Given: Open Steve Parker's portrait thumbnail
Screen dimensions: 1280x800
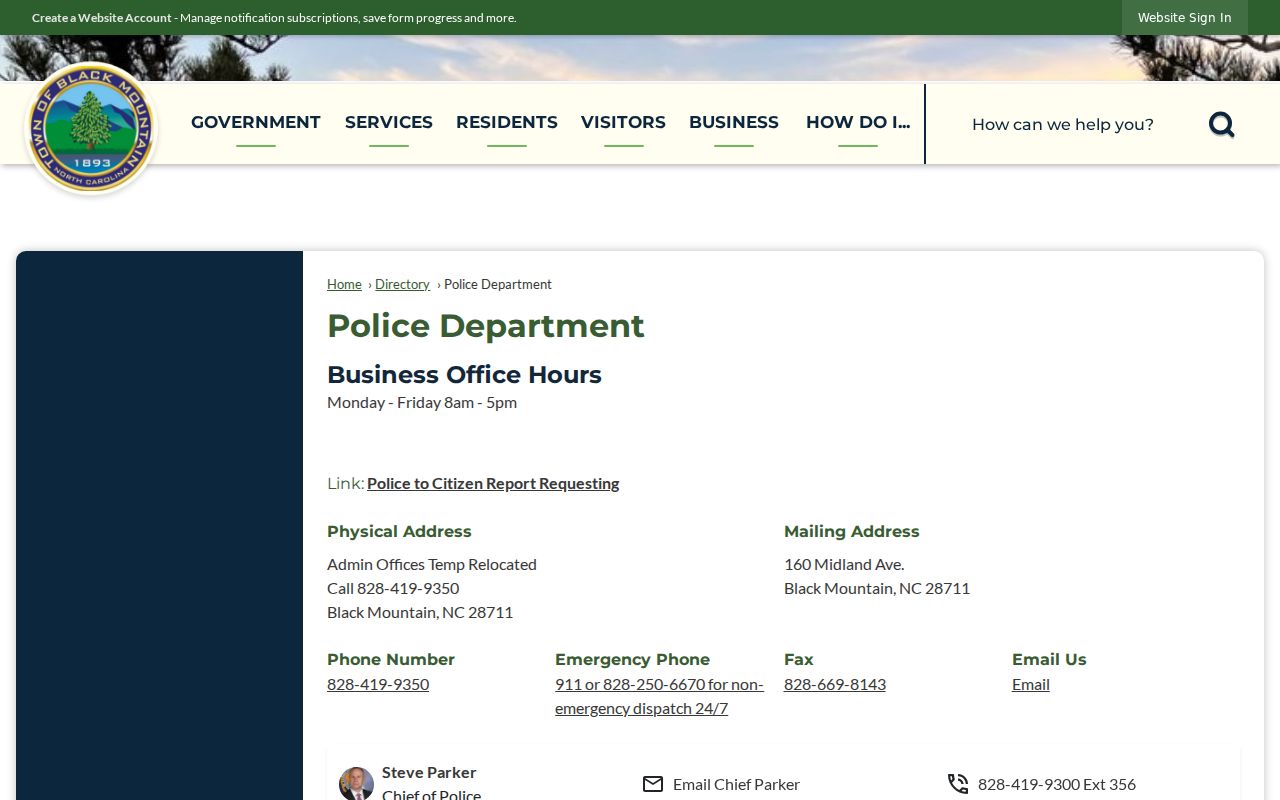Looking at the screenshot, I should (x=356, y=784).
